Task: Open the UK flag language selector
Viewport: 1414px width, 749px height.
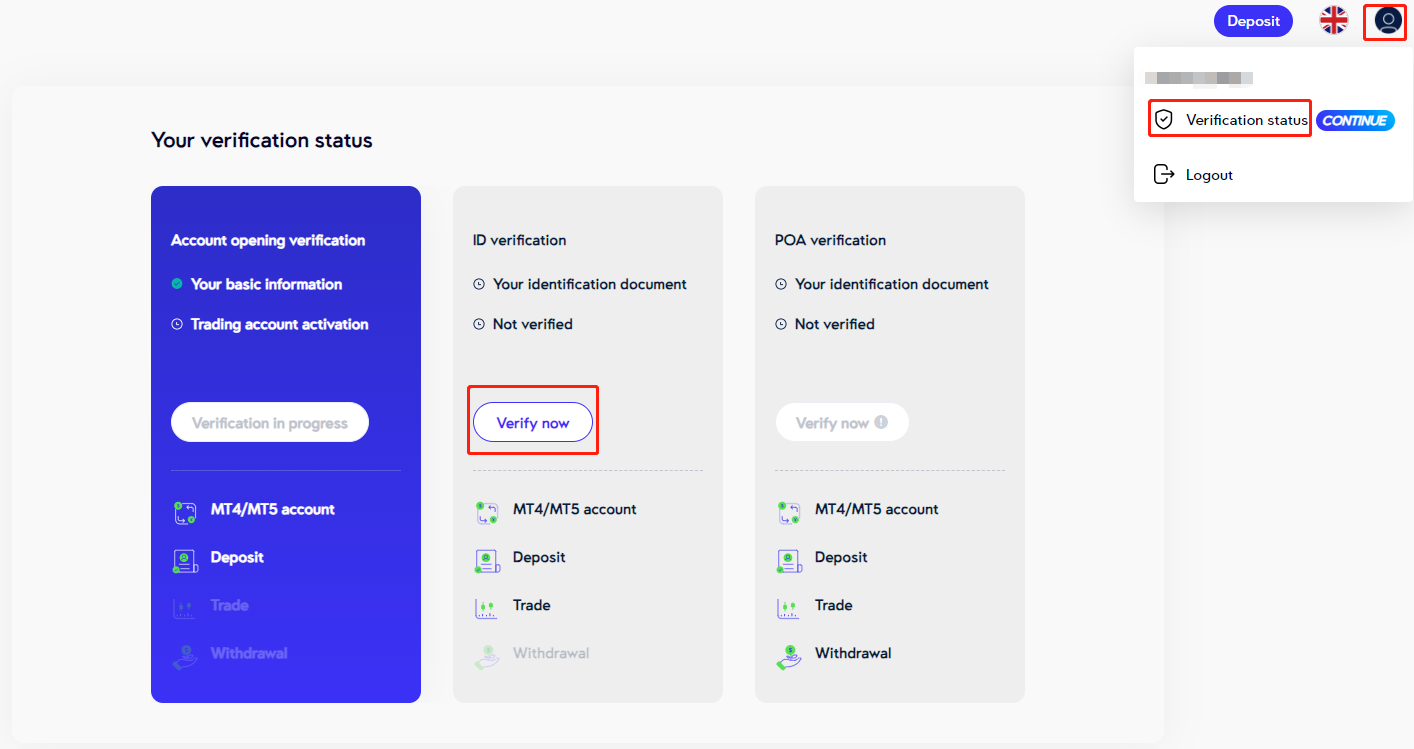Action: (1333, 21)
